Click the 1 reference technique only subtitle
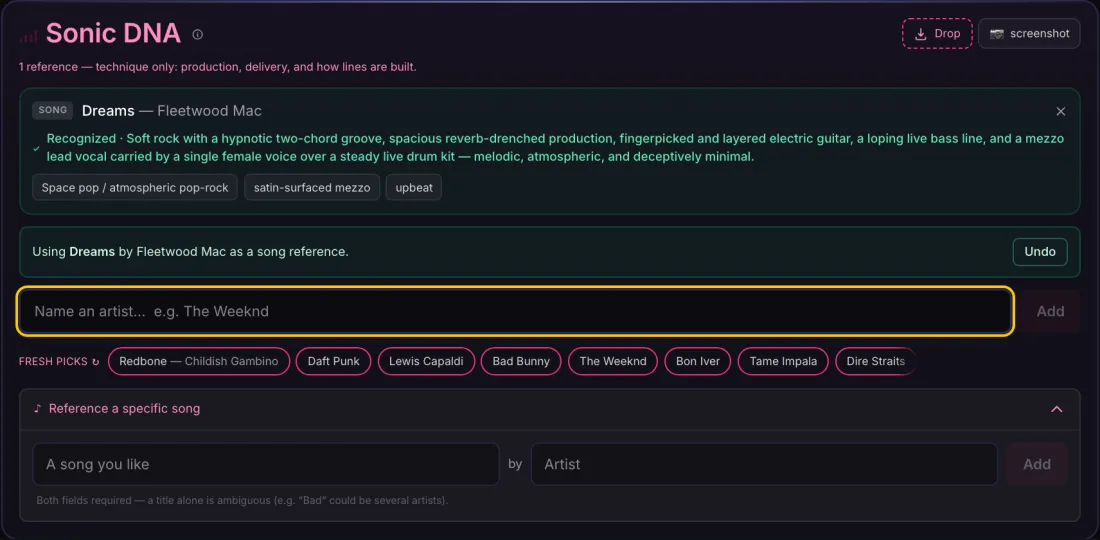Screen dimensions: 1100x540 click(x=217, y=67)
